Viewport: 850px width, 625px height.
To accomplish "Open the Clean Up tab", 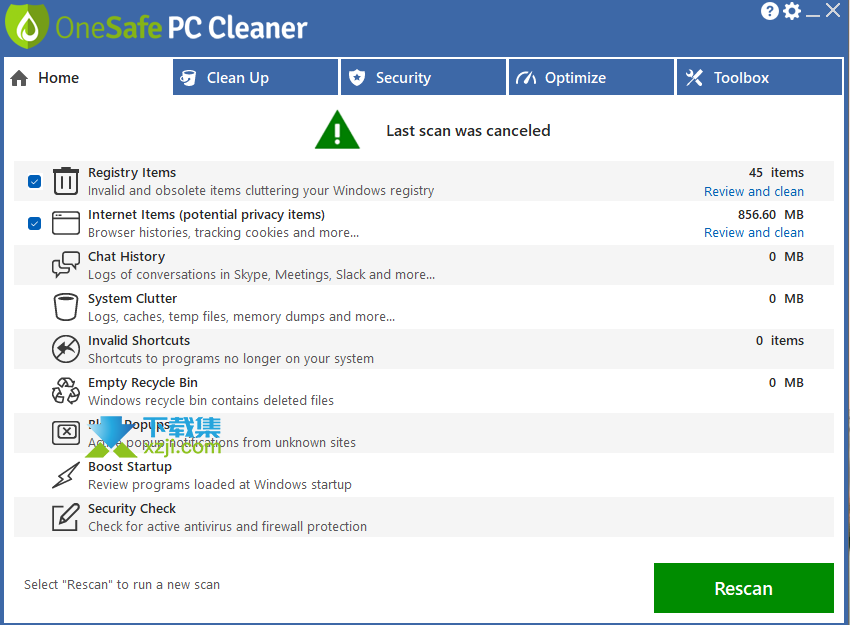I will pyautogui.click(x=255, y=78).
